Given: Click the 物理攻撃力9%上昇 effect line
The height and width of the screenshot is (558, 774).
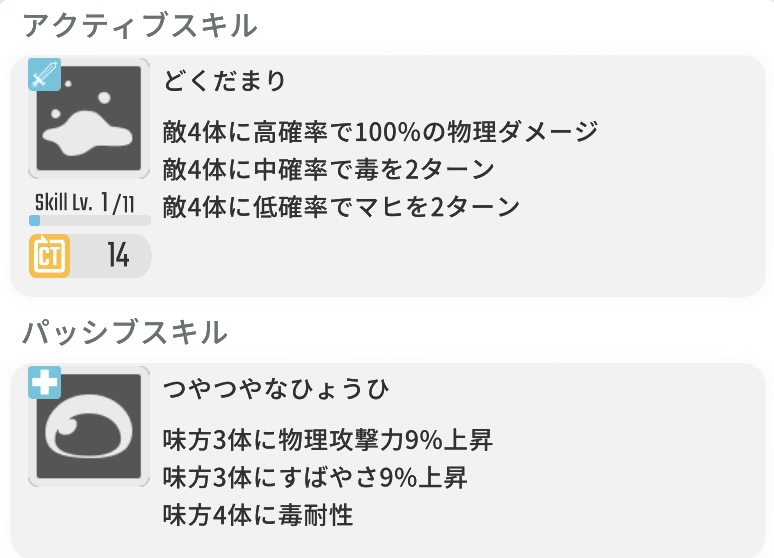Looking at the screenshot, I should (328, 440).
